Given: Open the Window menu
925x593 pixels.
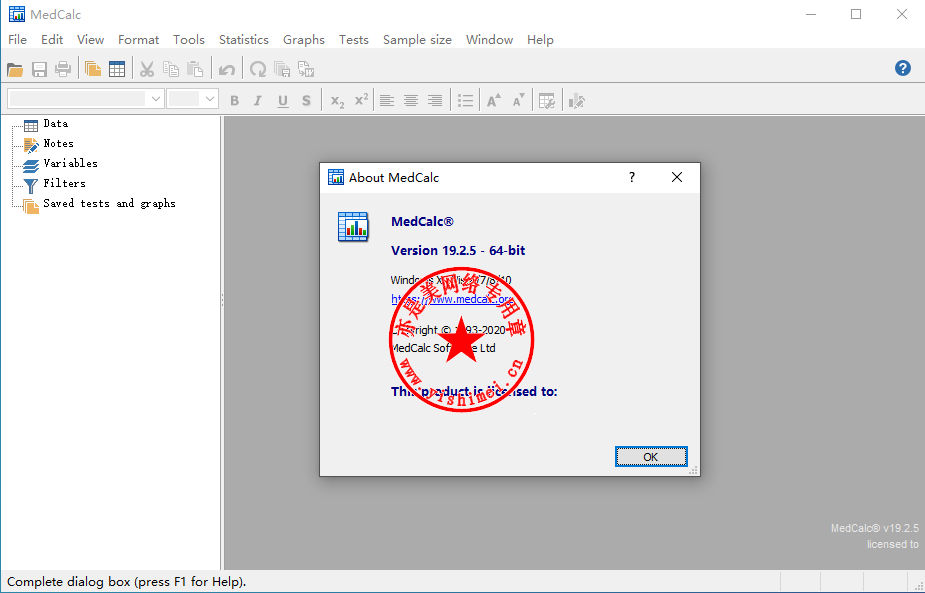Looking at the screenshot, I should pos(489,40).
